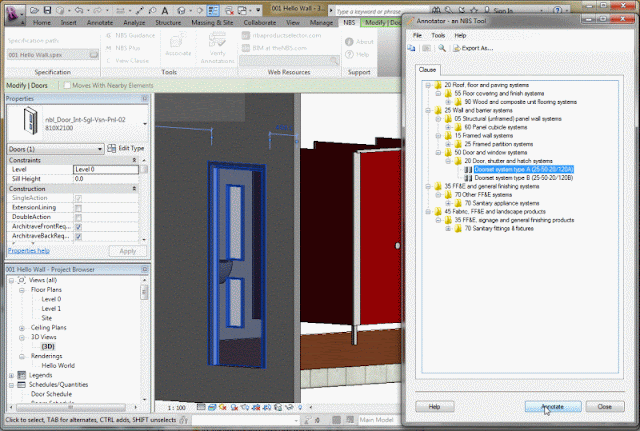
Task: Open the Edit Type icon in Properties
Action: coord(111,148)
